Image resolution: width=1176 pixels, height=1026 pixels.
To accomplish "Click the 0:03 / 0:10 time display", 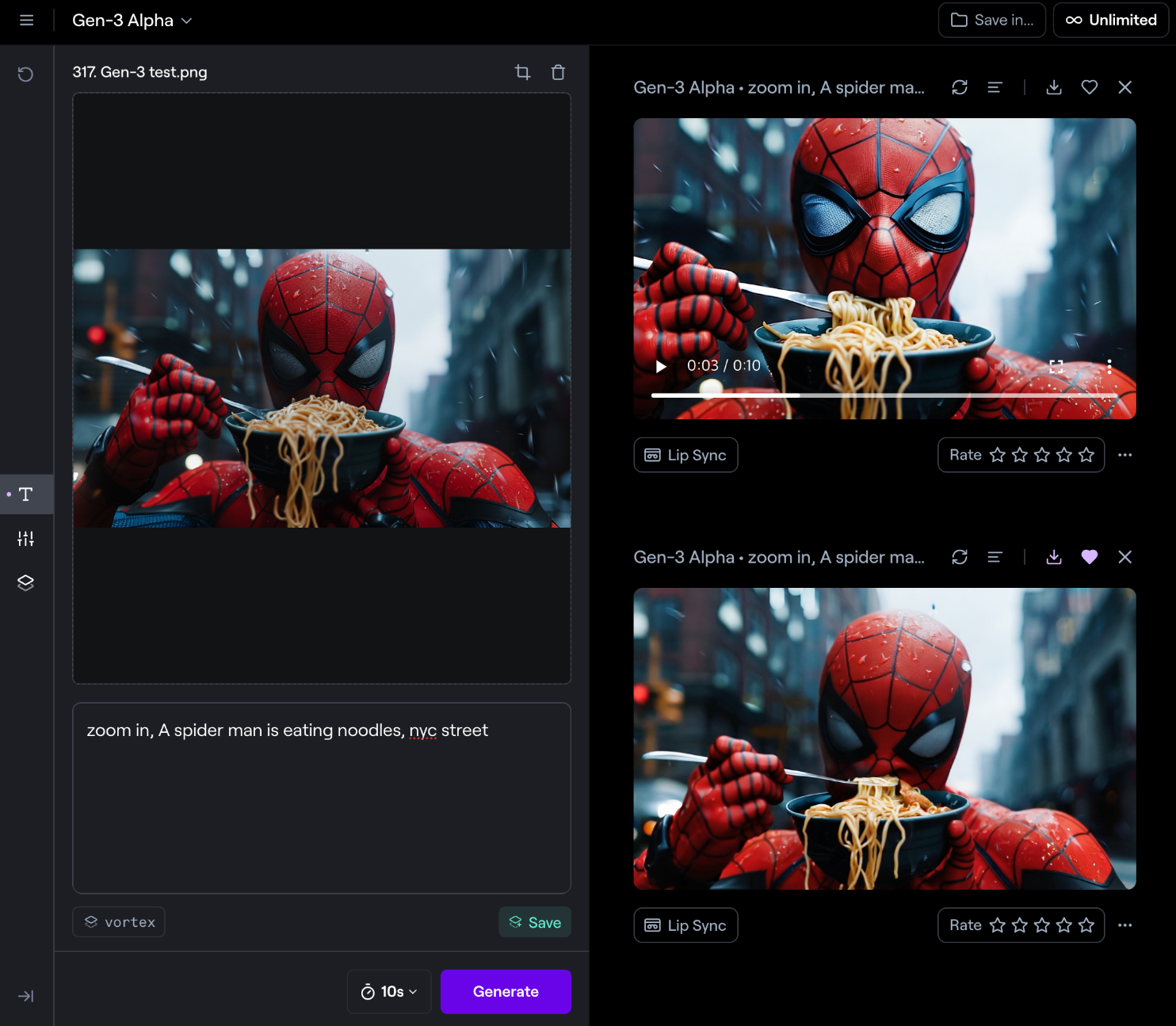I will 724,365.
